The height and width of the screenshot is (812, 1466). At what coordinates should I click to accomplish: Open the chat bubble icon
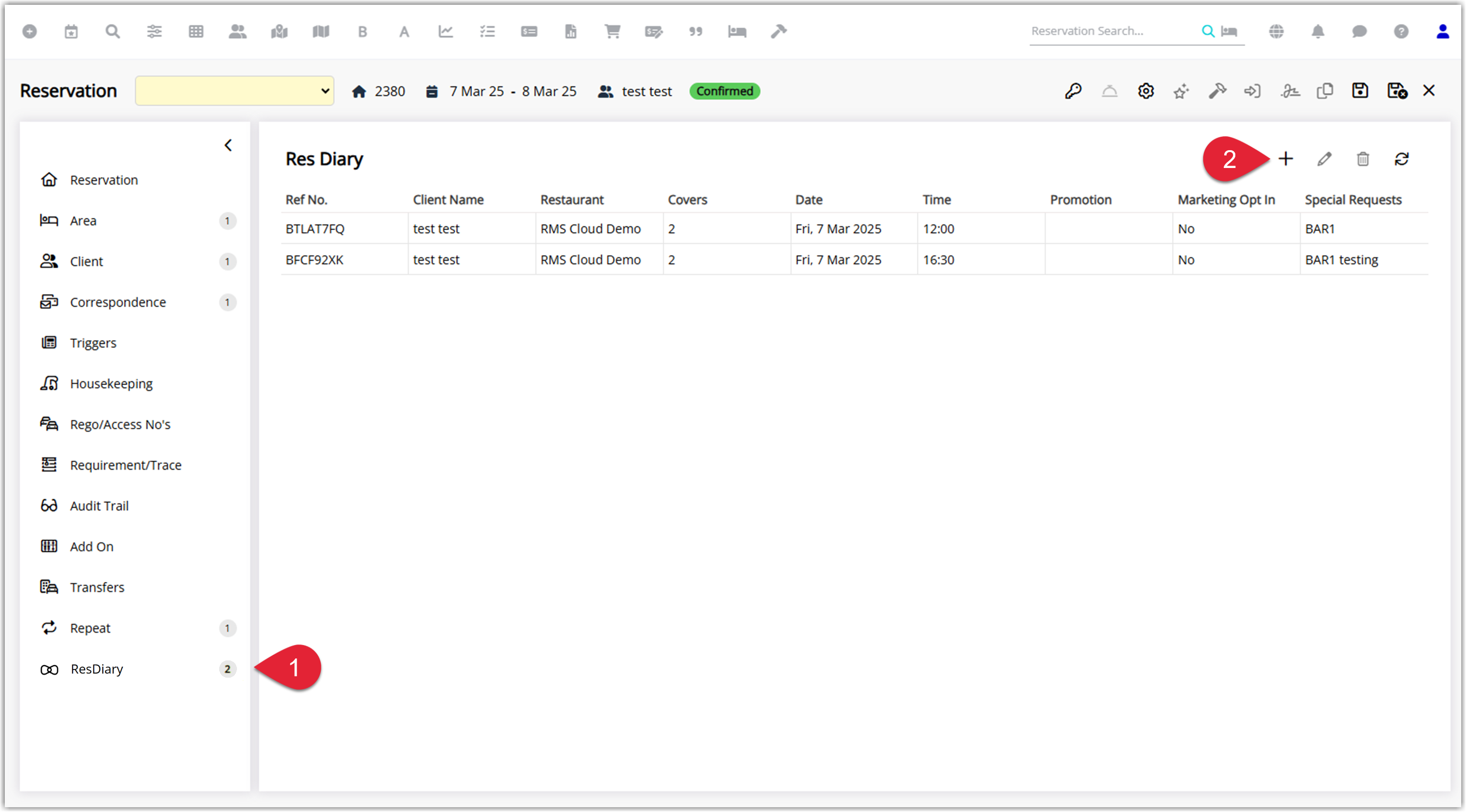1359,31
